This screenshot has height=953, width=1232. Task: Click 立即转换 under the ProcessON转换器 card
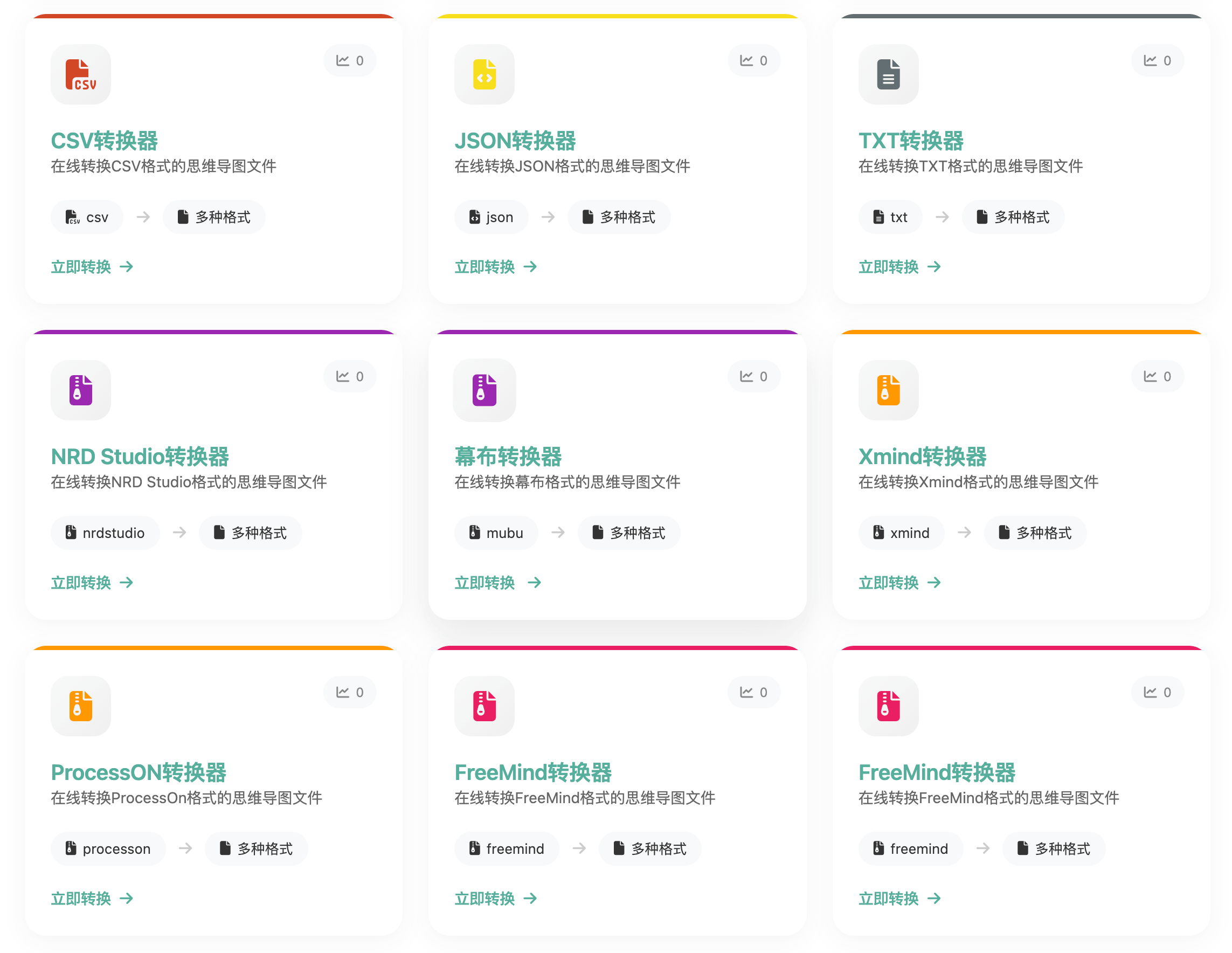92,898
